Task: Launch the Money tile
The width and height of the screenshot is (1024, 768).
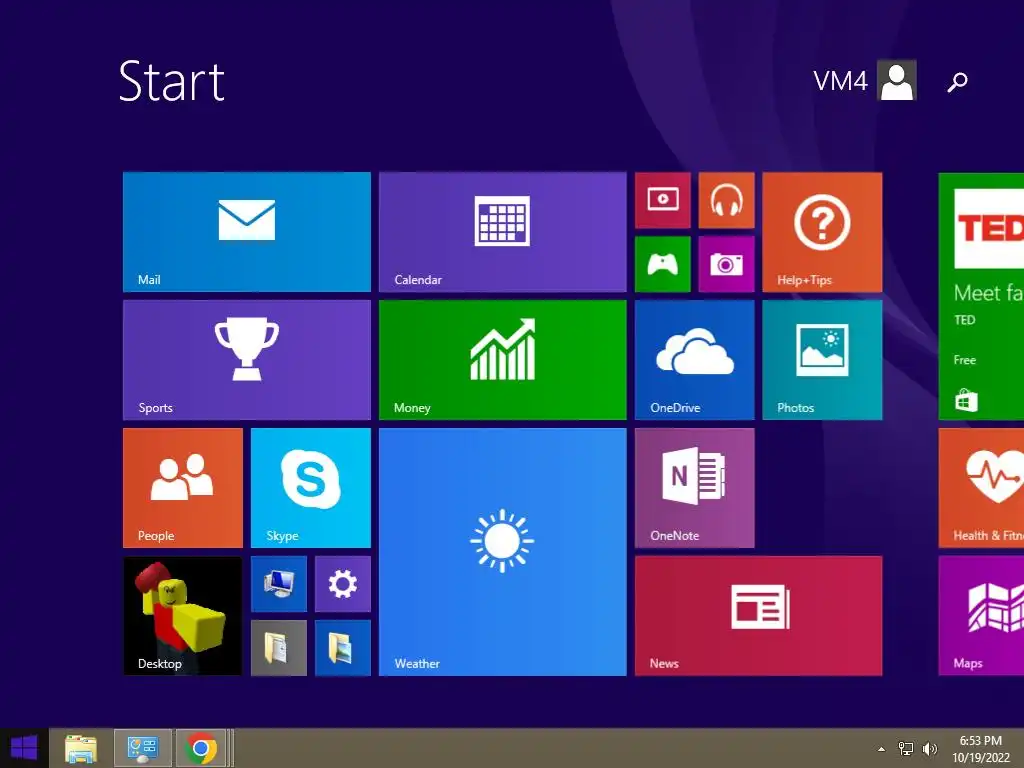Action: tap(503, 360)
